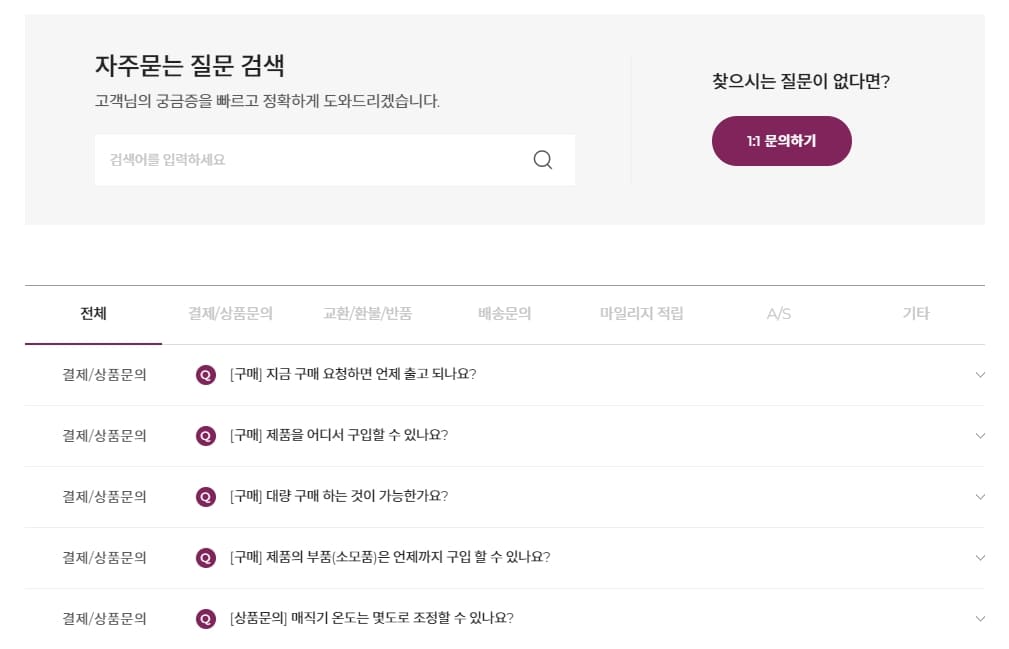This screenshot has height=649, width=1009.
Task: Click the search magnifier icon
Action: click(x=543, y=159)
